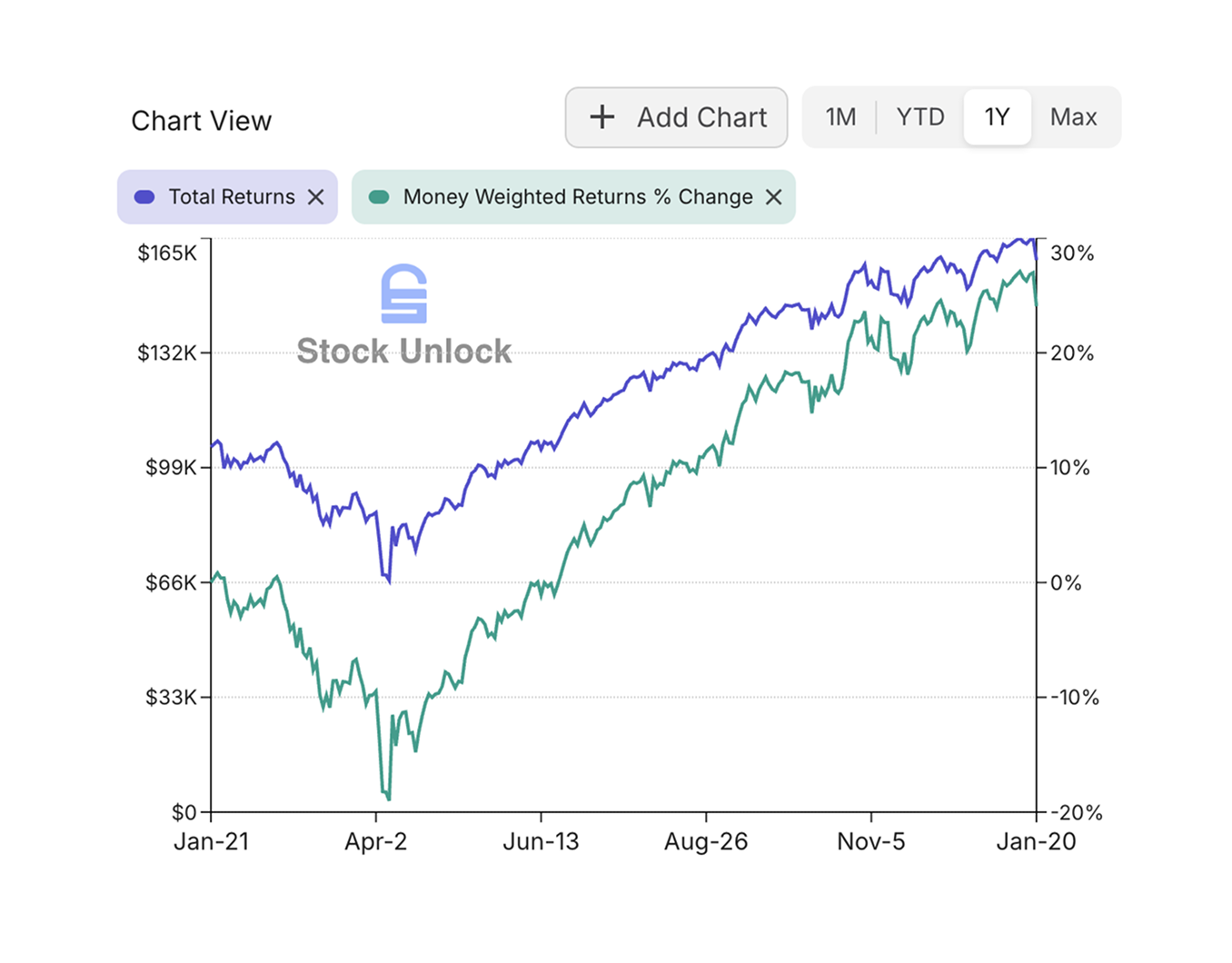Click the purple dot on Total Returns chip

coord(144,196)
